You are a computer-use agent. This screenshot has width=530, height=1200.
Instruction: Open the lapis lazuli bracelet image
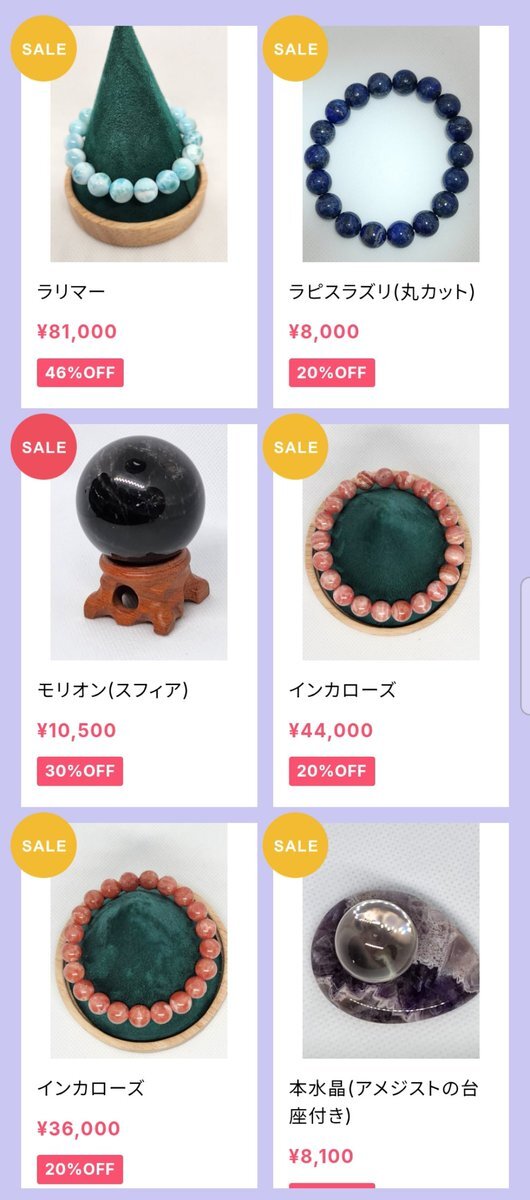pyautogui.click(x=391, y=144)
